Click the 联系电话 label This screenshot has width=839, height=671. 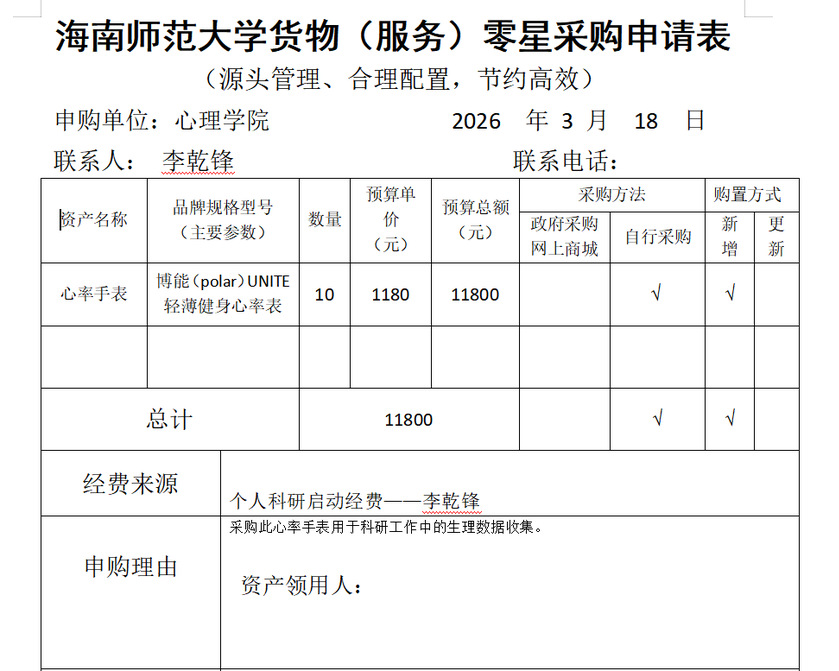pyautogui.click(x=566, y=160)
